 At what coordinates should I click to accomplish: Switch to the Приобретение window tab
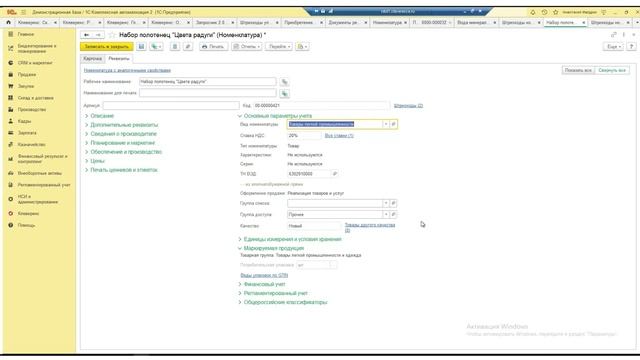tap(299, 22)
